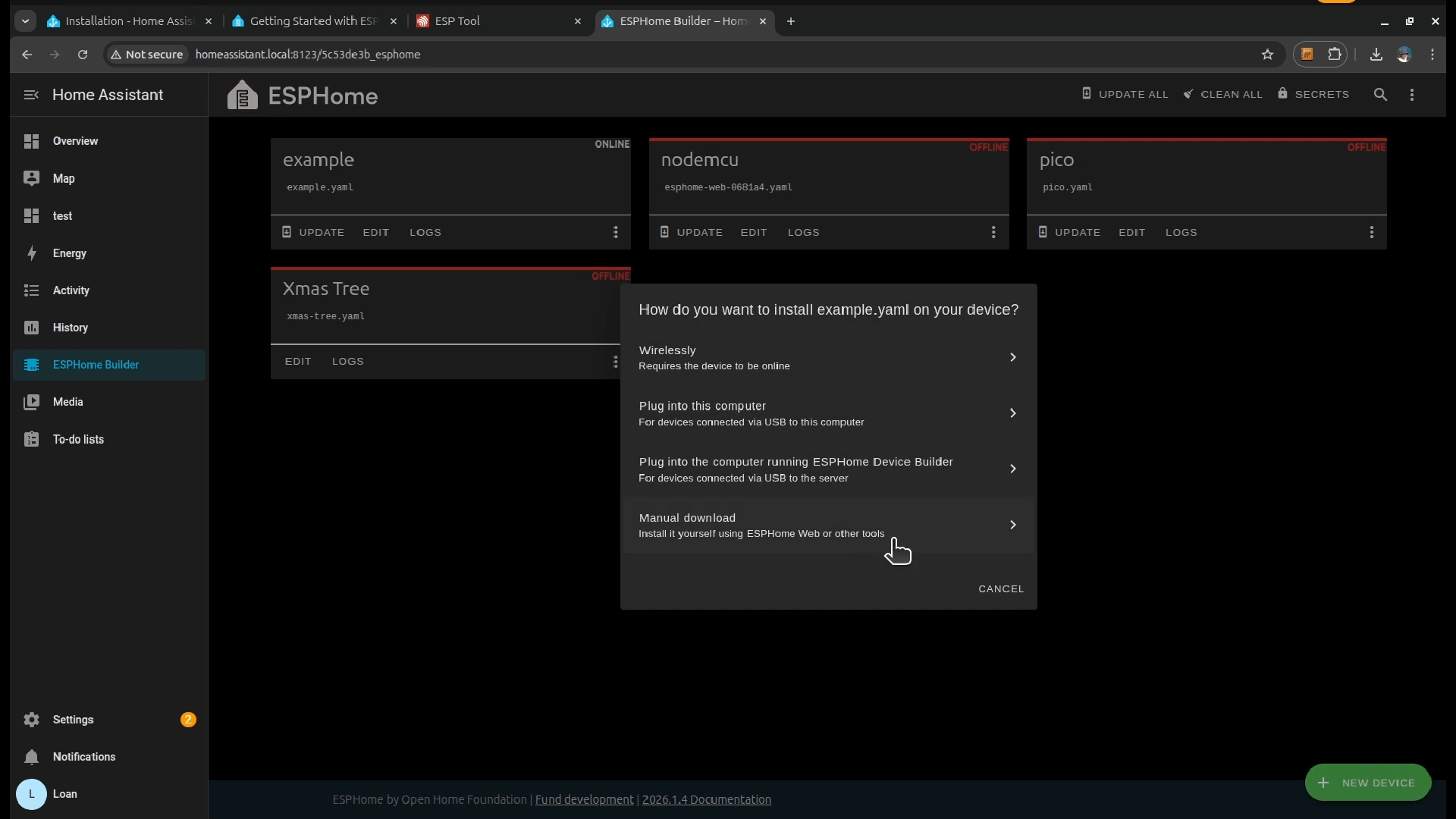View logs for the pico device
The width and height of the screenshot is (1456, 819).
click(x=1181, y=232)
